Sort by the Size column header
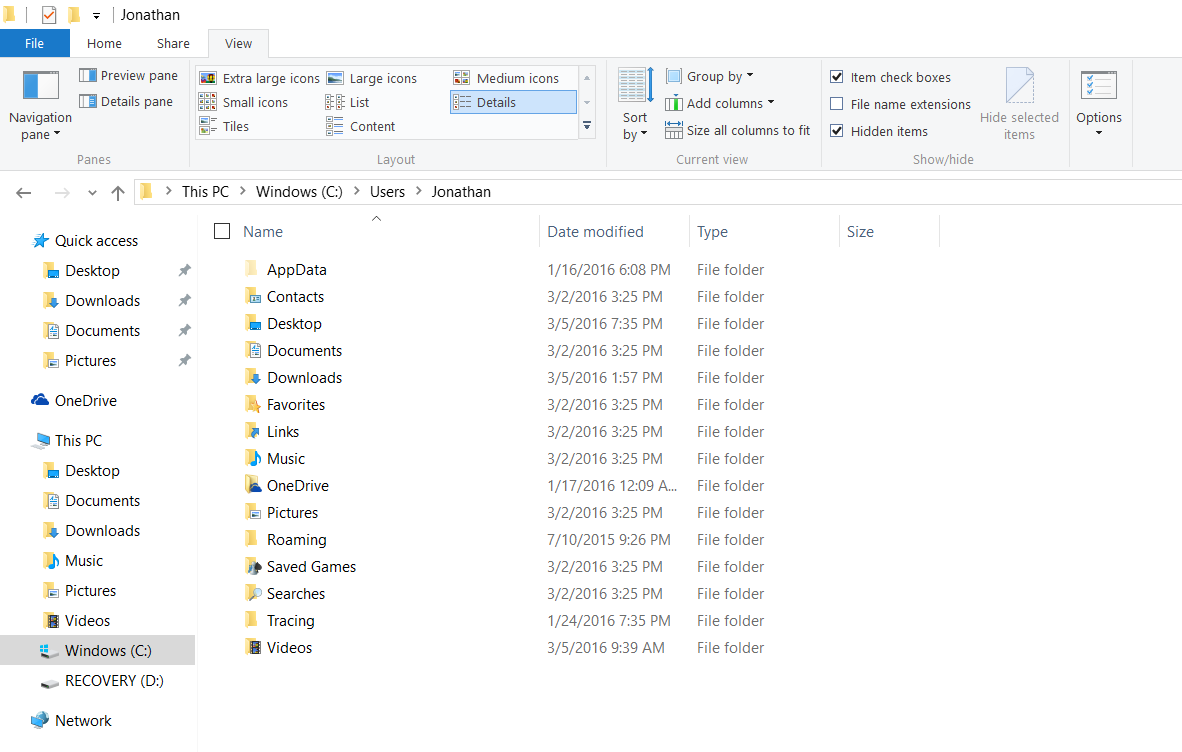The image size is (1182, 752). [860, 232]
